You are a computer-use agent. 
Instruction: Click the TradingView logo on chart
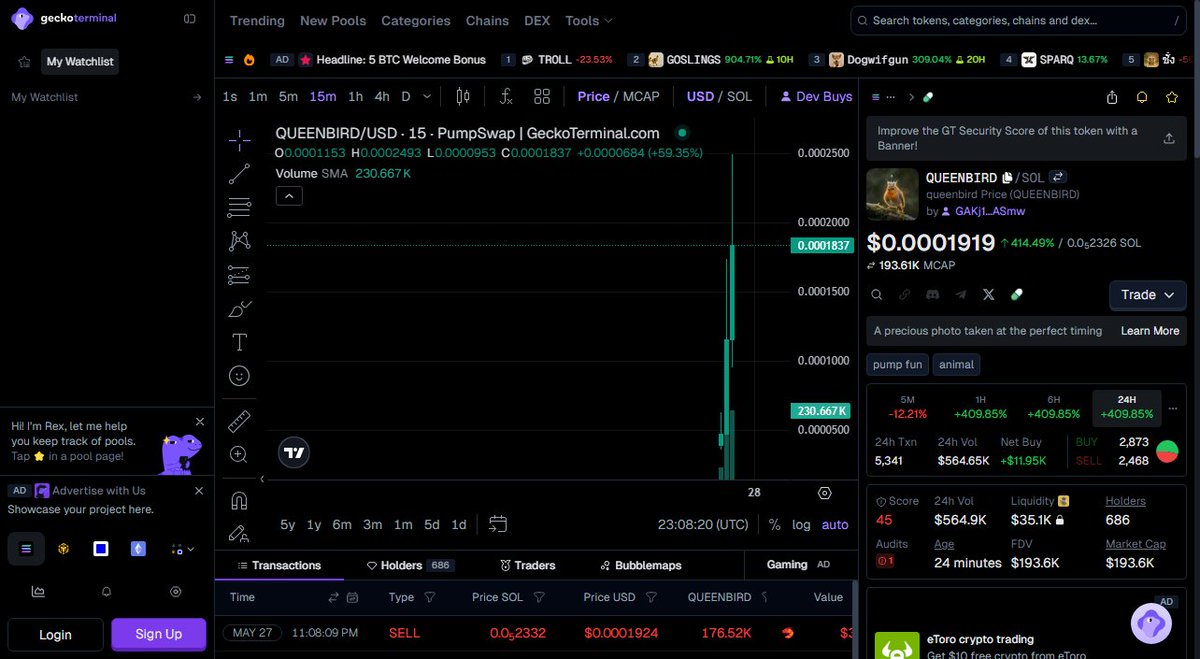[x=294, y=453]
